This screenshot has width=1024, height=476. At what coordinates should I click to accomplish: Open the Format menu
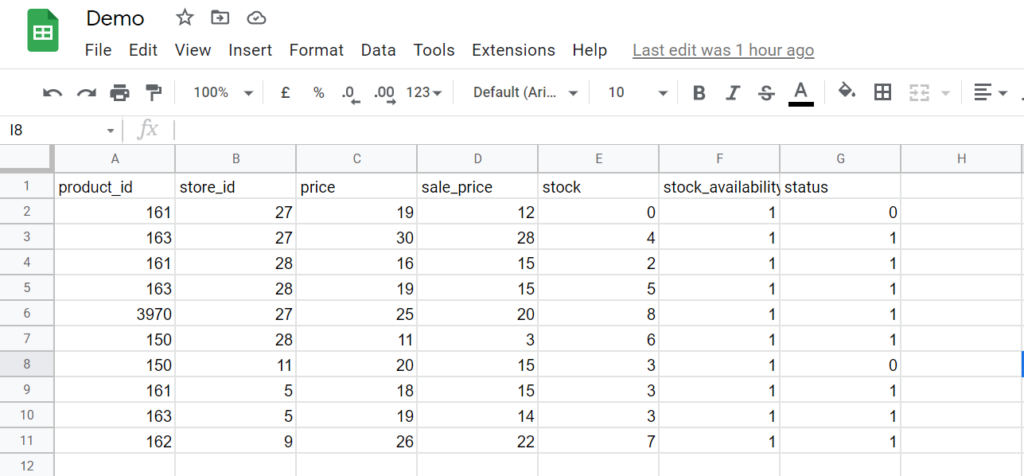(317, 50)
